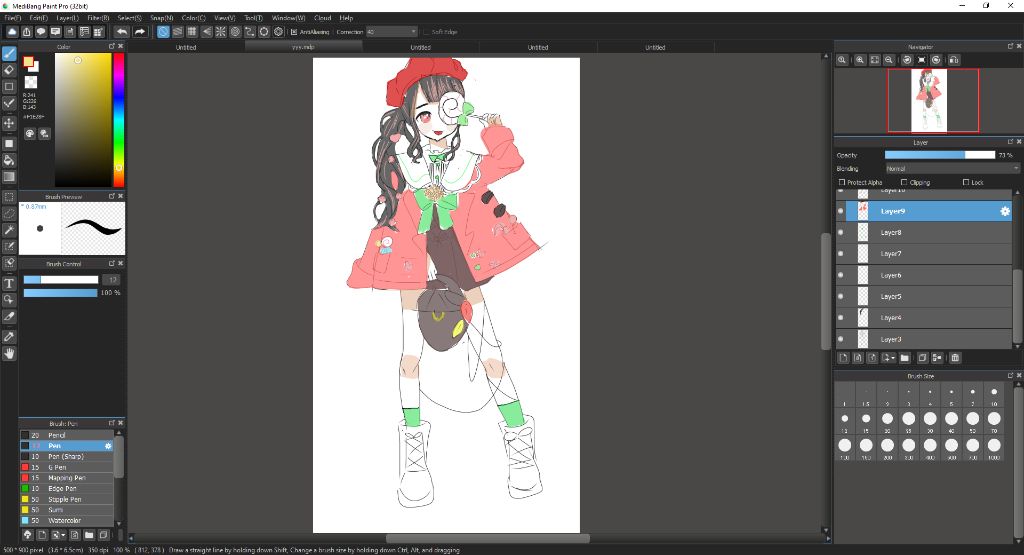This screenshot has height=555, width=1024.
Task: Open the Correction value dropdown
Action: click(x=391, y=31)
